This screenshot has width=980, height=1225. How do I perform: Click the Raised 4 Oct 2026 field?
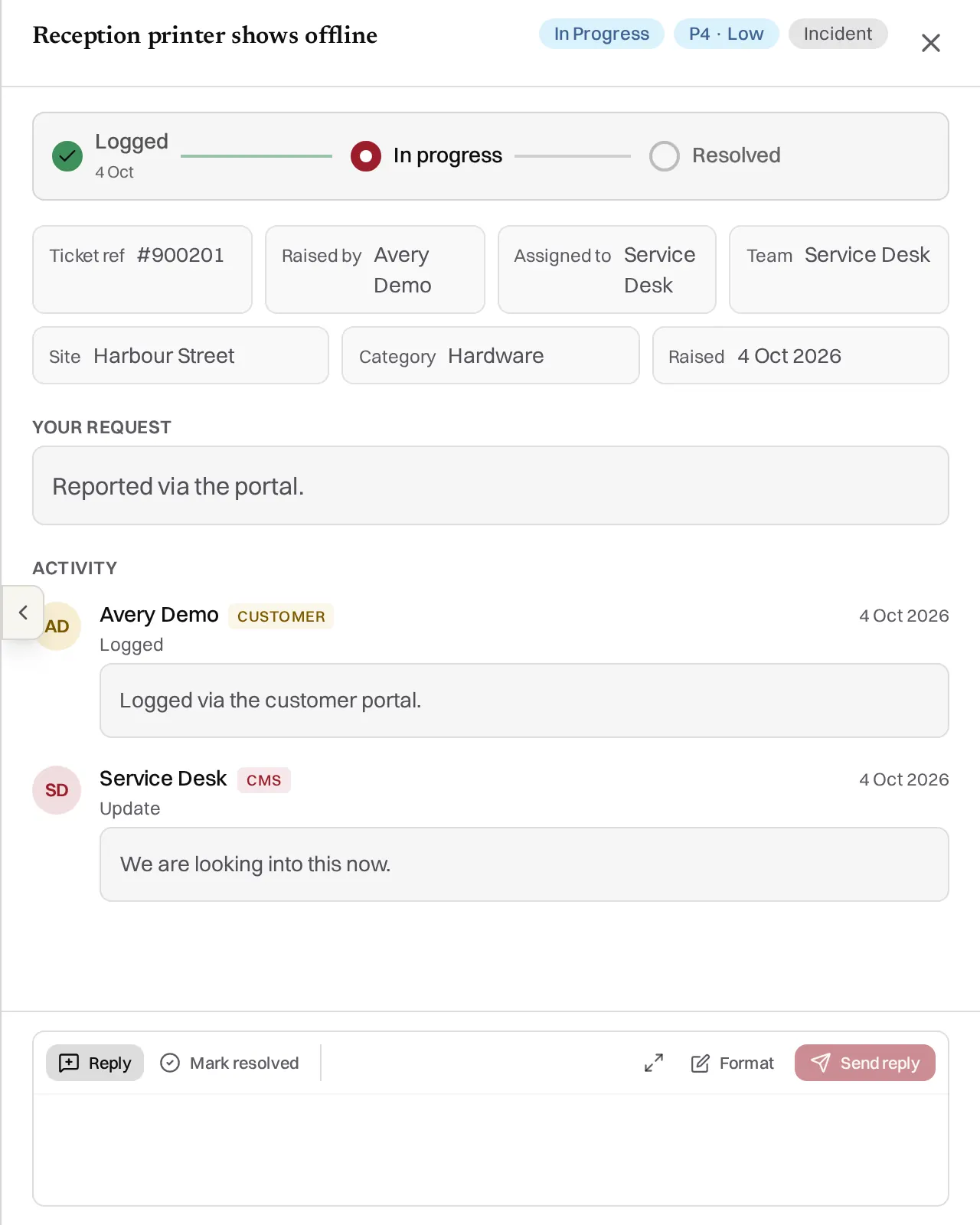coord(801,356)
